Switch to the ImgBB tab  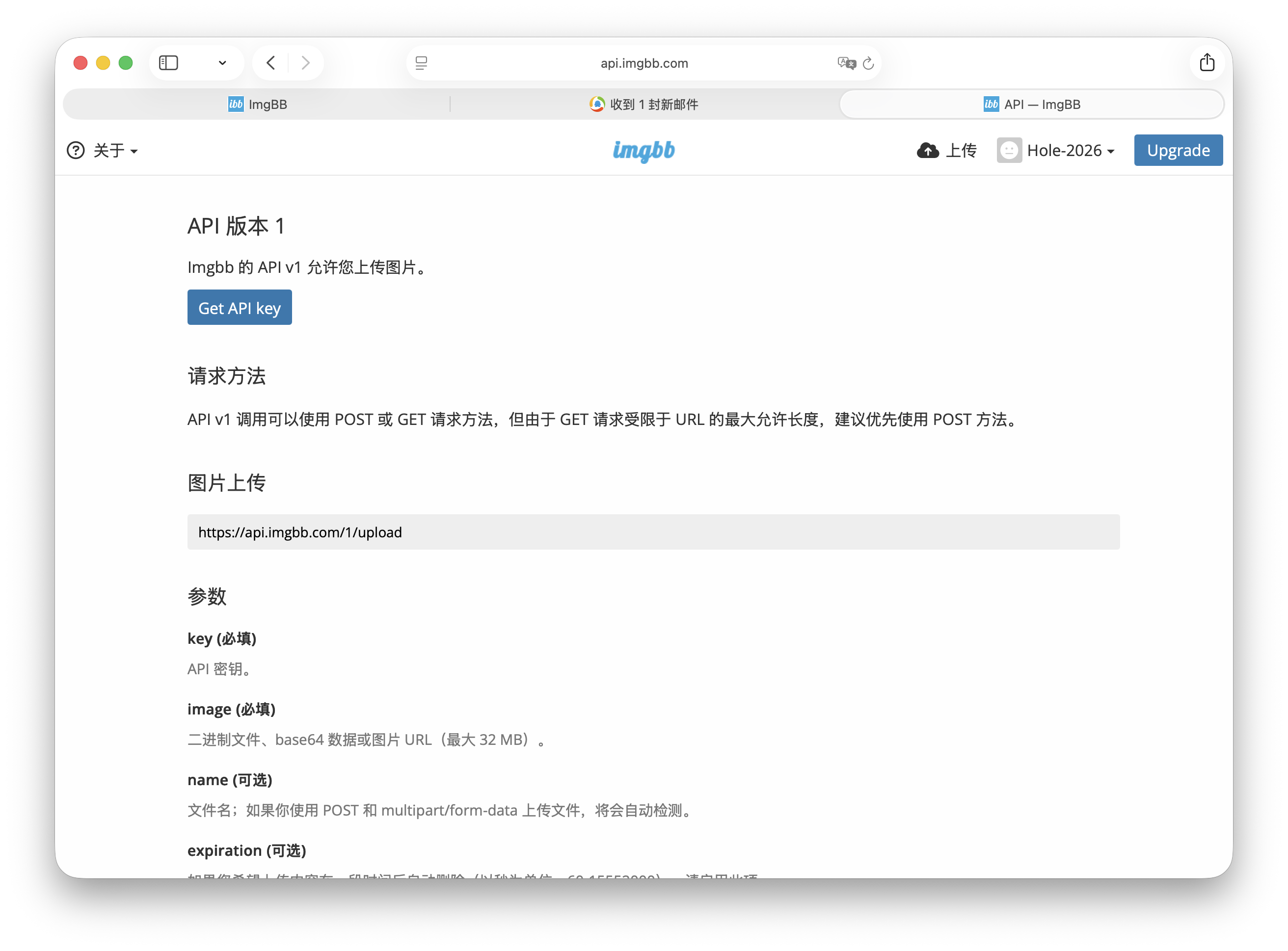click(257, 104)
